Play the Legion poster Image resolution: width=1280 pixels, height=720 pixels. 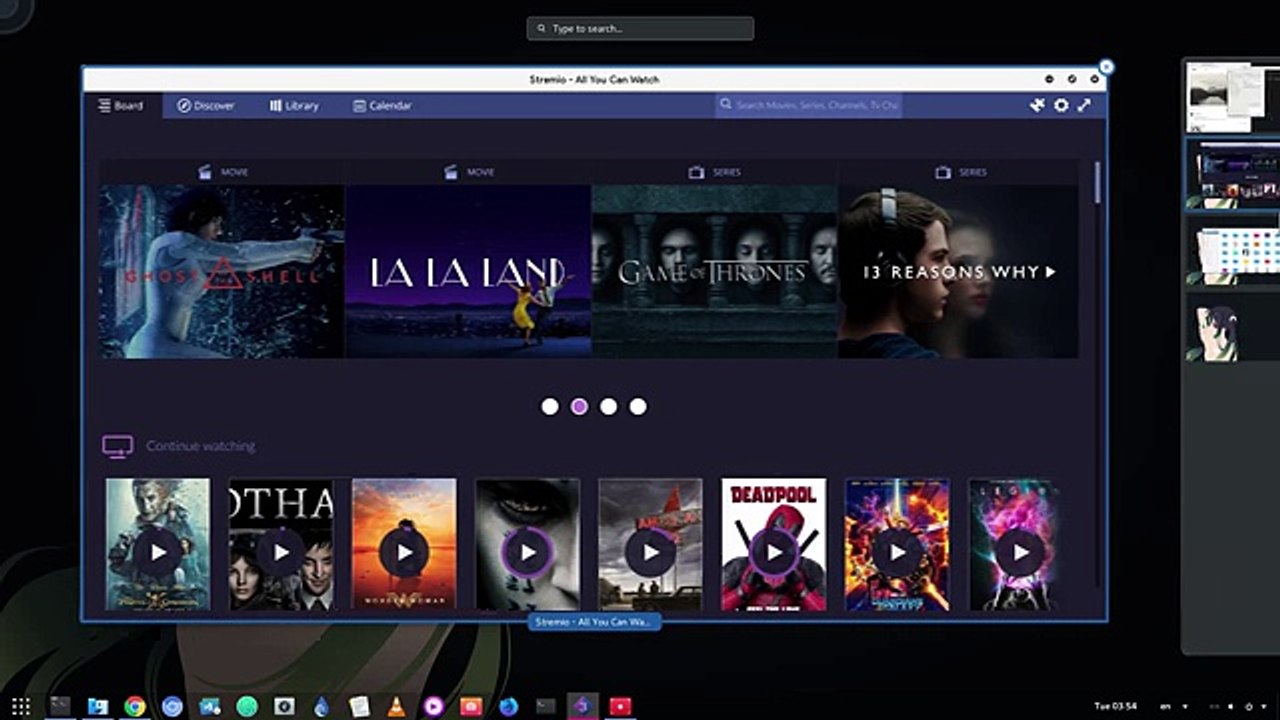[1020, 552]
